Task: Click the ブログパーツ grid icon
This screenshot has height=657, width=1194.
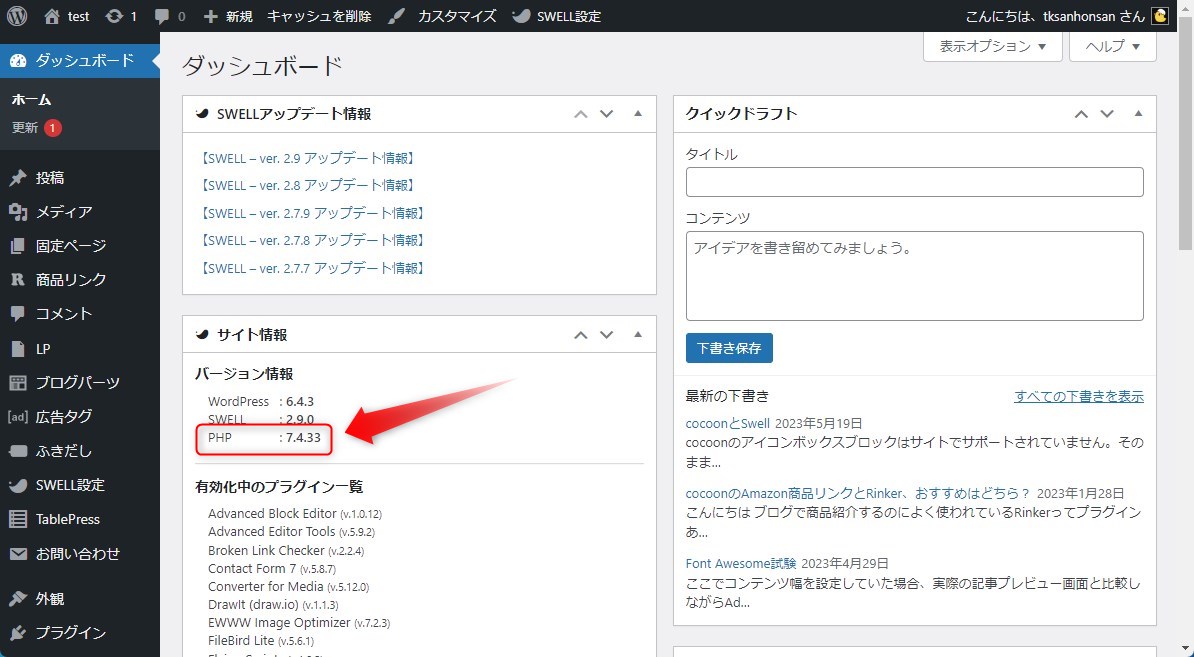Action: click(18, 382)
